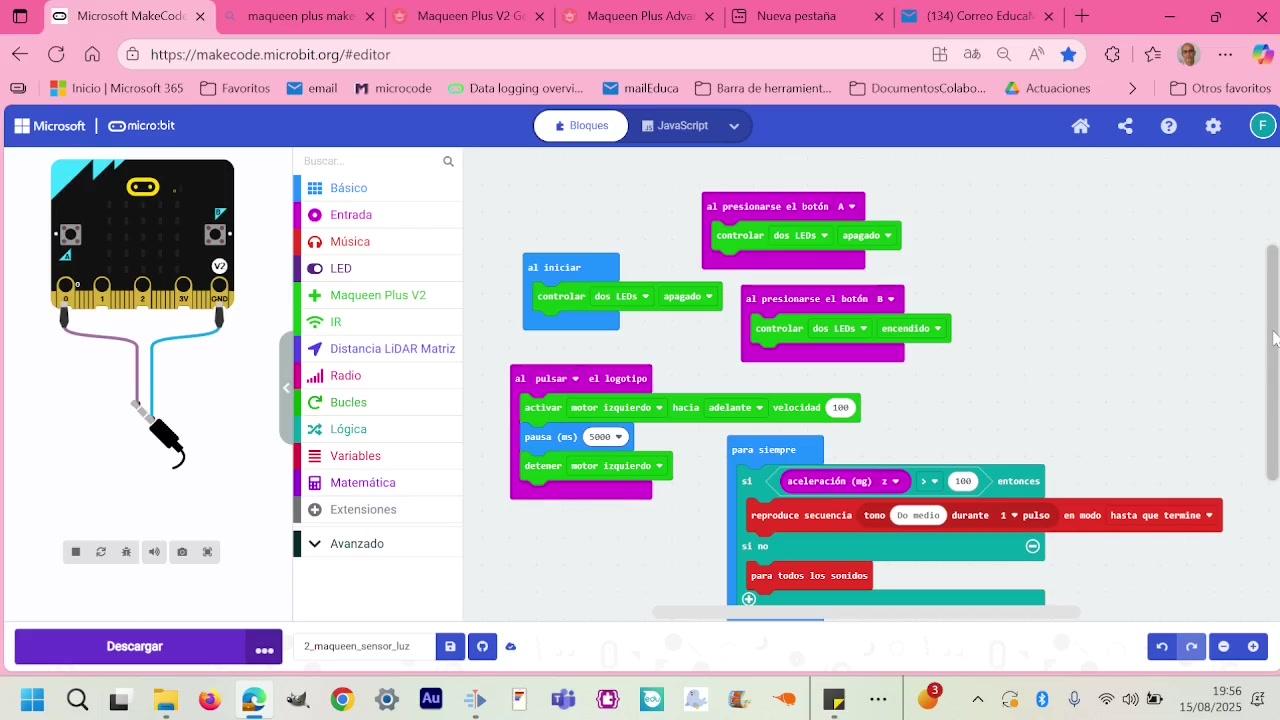Create a GitHub repository for the project
This screenshot has width=1280, height=720.
click(x=482, y=647)
